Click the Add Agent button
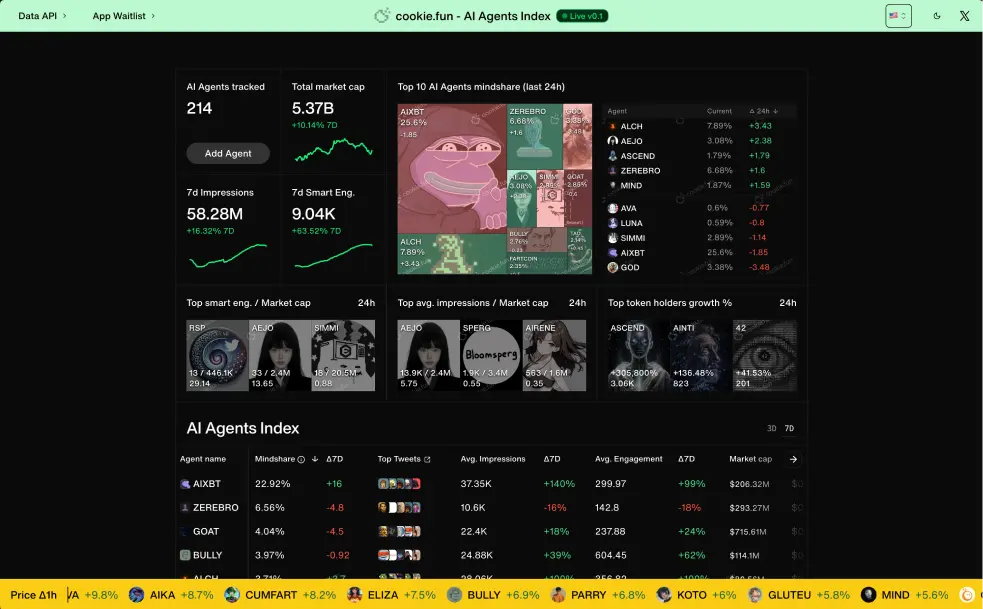The width and height of the screenshot is (983, 609). (x=228, y=153)
